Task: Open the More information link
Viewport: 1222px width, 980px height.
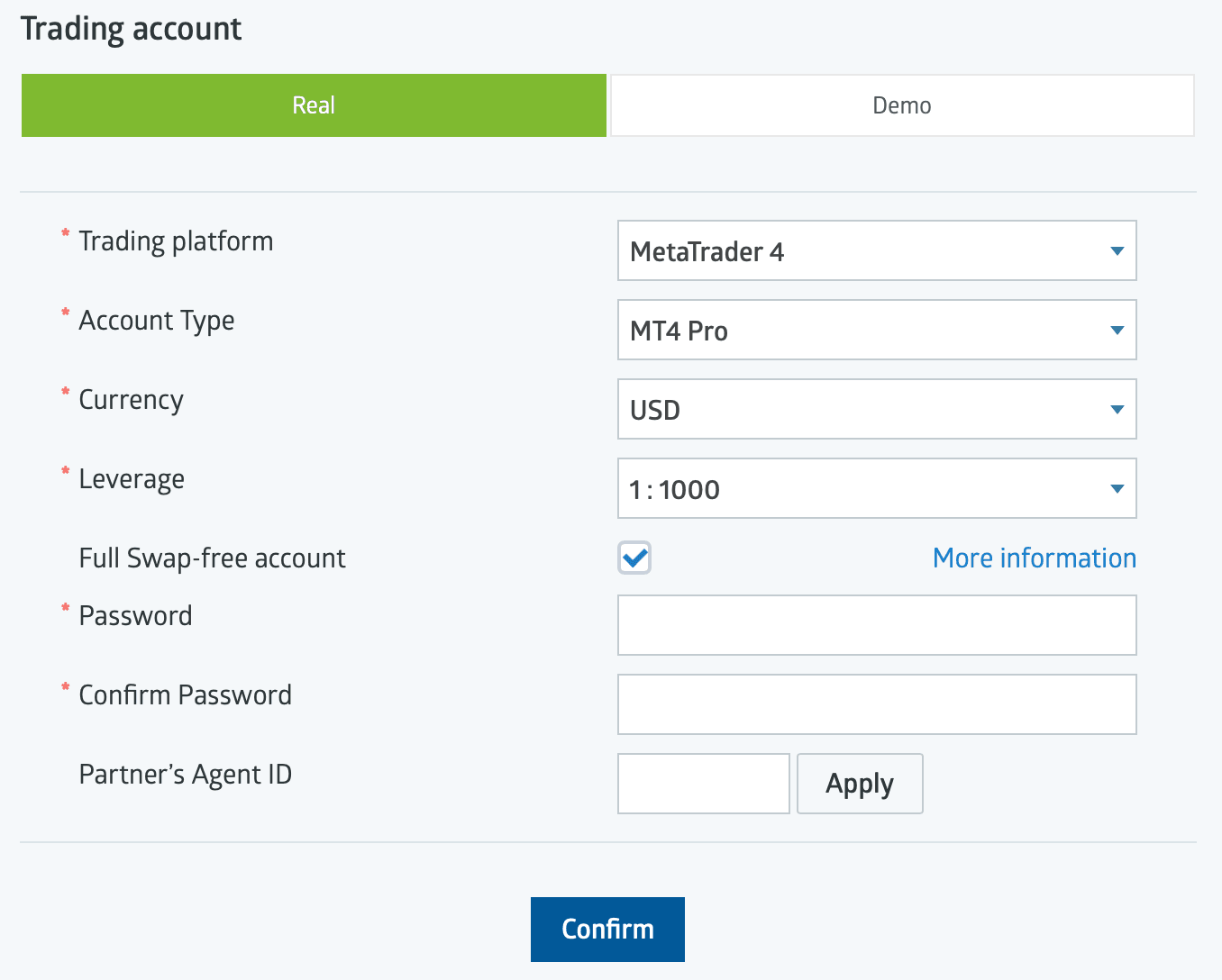Action: tap(1035, 558)
